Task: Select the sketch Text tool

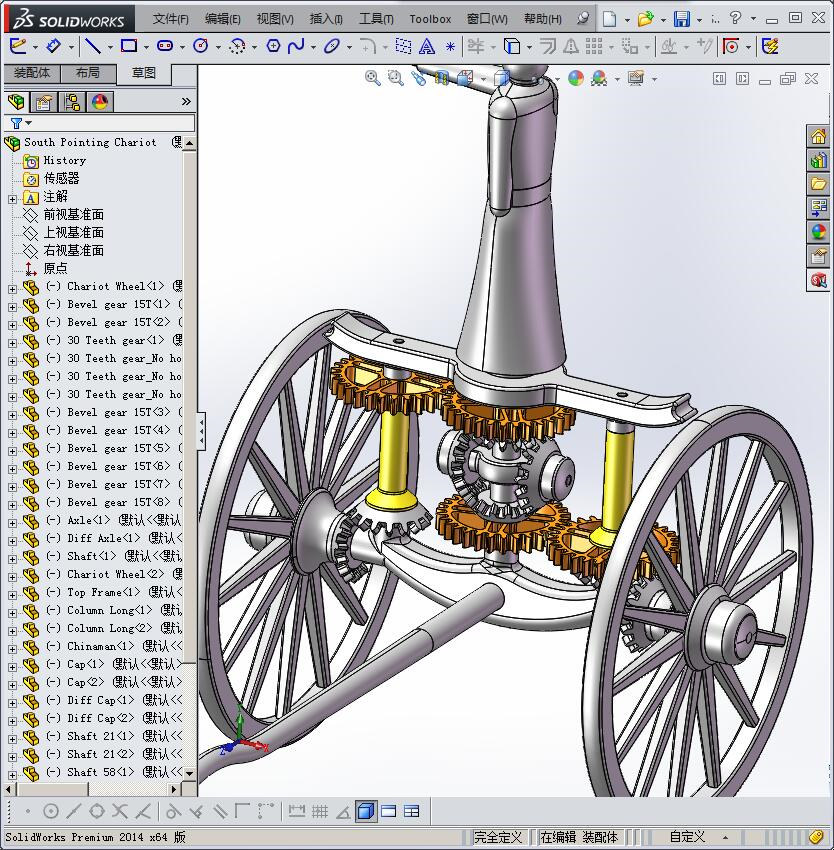Action: [427, 47]
